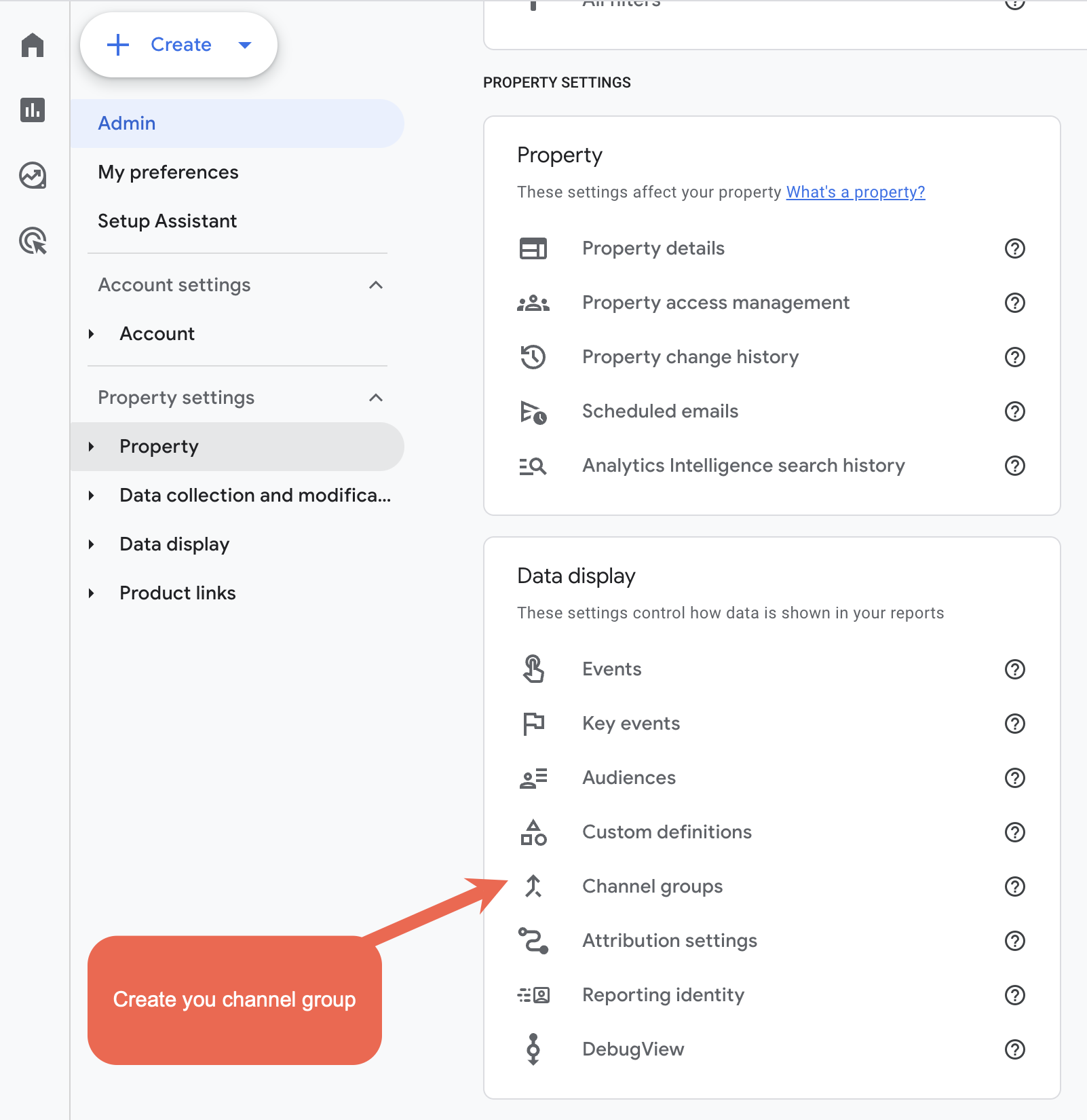Screen dimensions: 1087x1120
Task: Open help for Analytics Intelligence search history
Action: click(1015, 466)
